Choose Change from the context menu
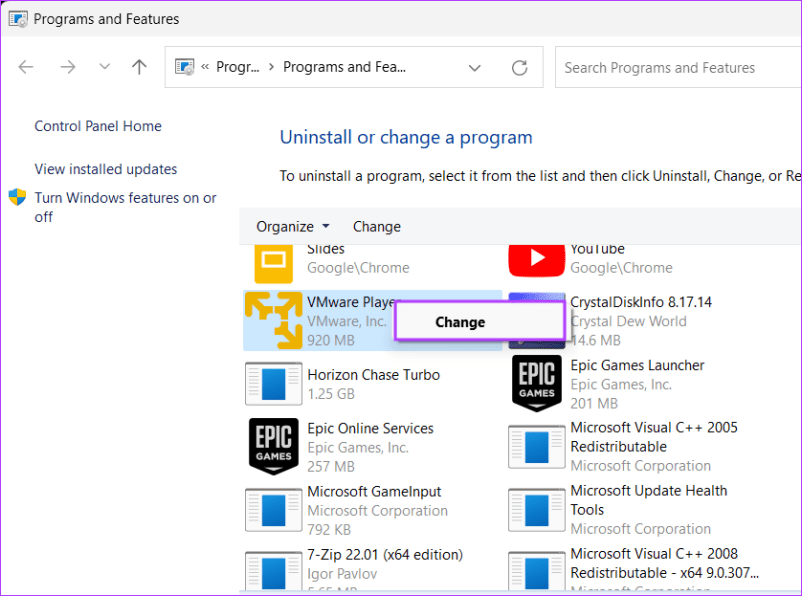This screenshot has height=596, width=802. pos(460,322)
